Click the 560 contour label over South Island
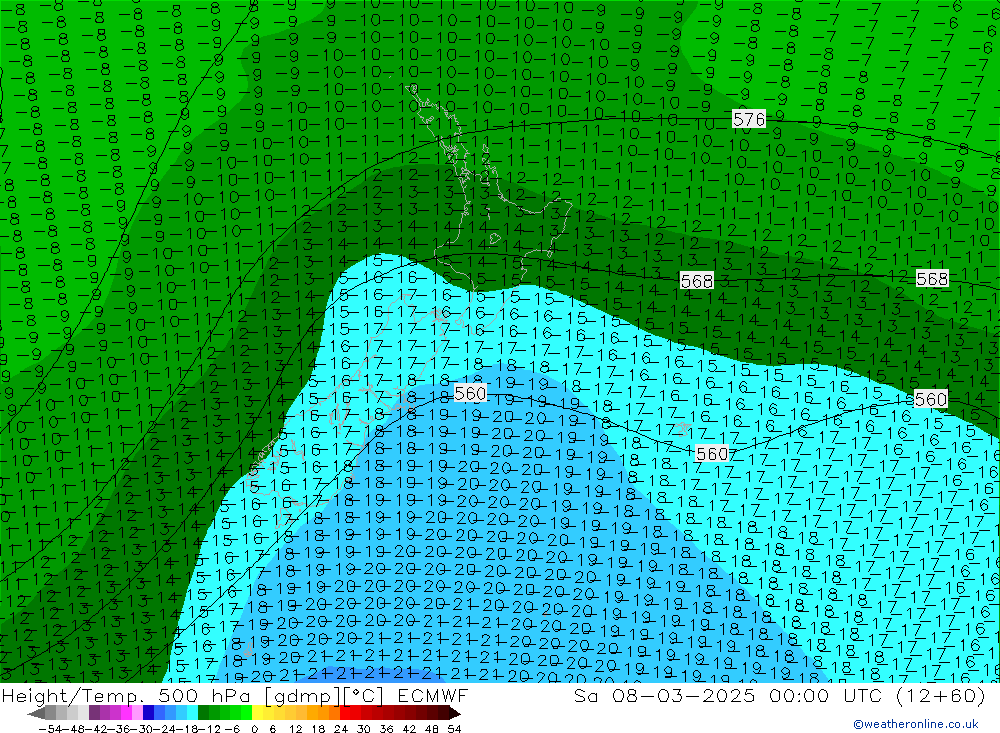 point(470,393)
